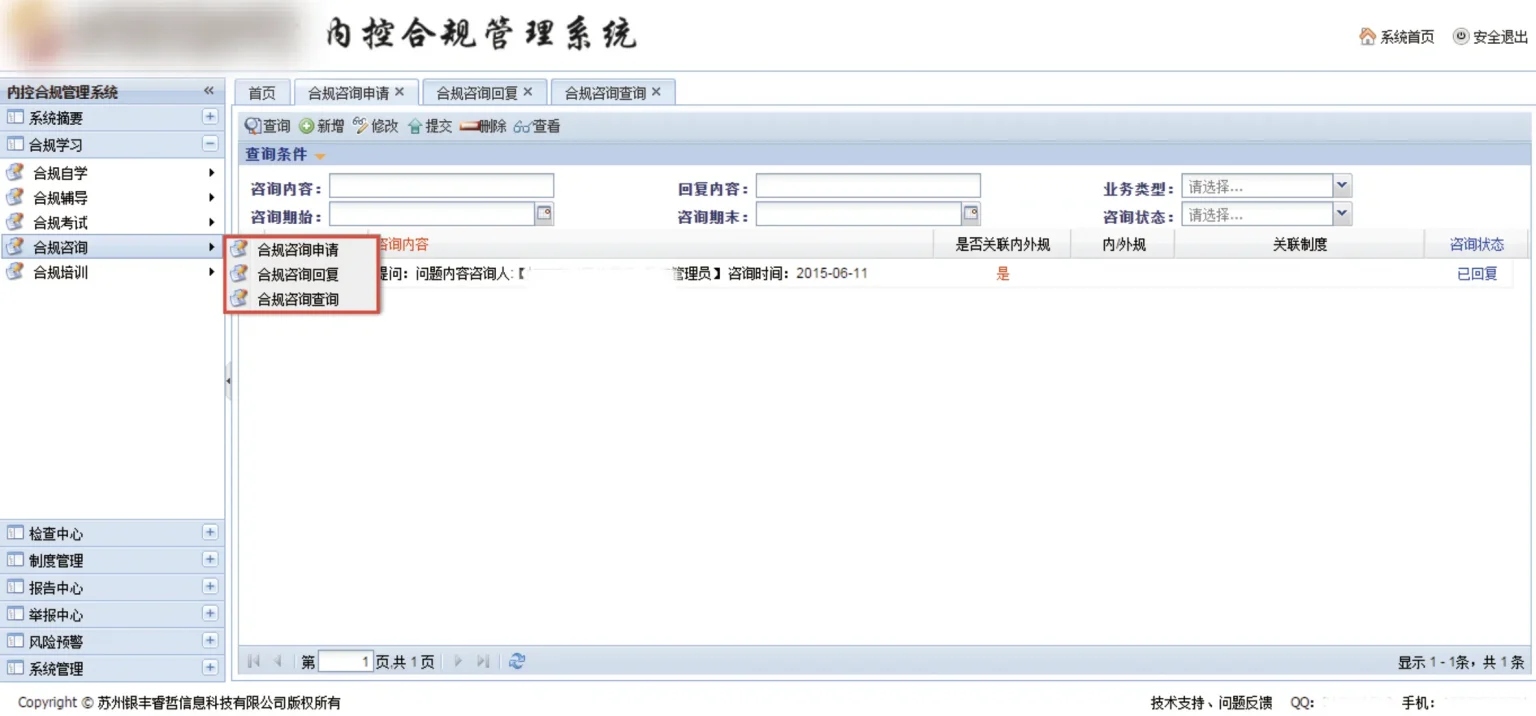Click the 查看 view glasses icon
This screenshot has width=1536, height=716.
[x=522, y=126]
